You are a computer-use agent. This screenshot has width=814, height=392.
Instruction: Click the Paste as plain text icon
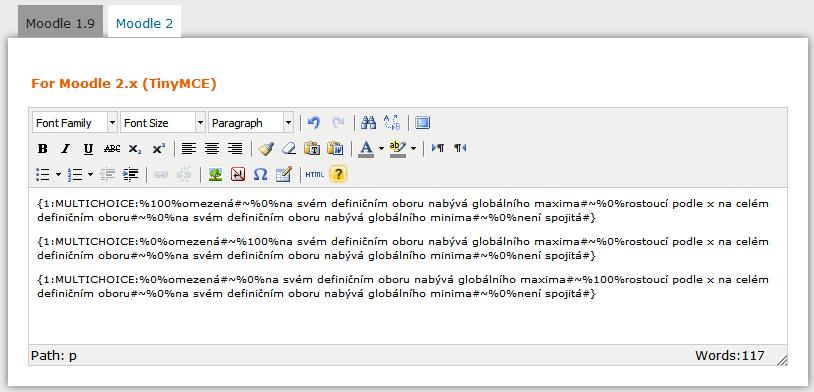point(311,148)
